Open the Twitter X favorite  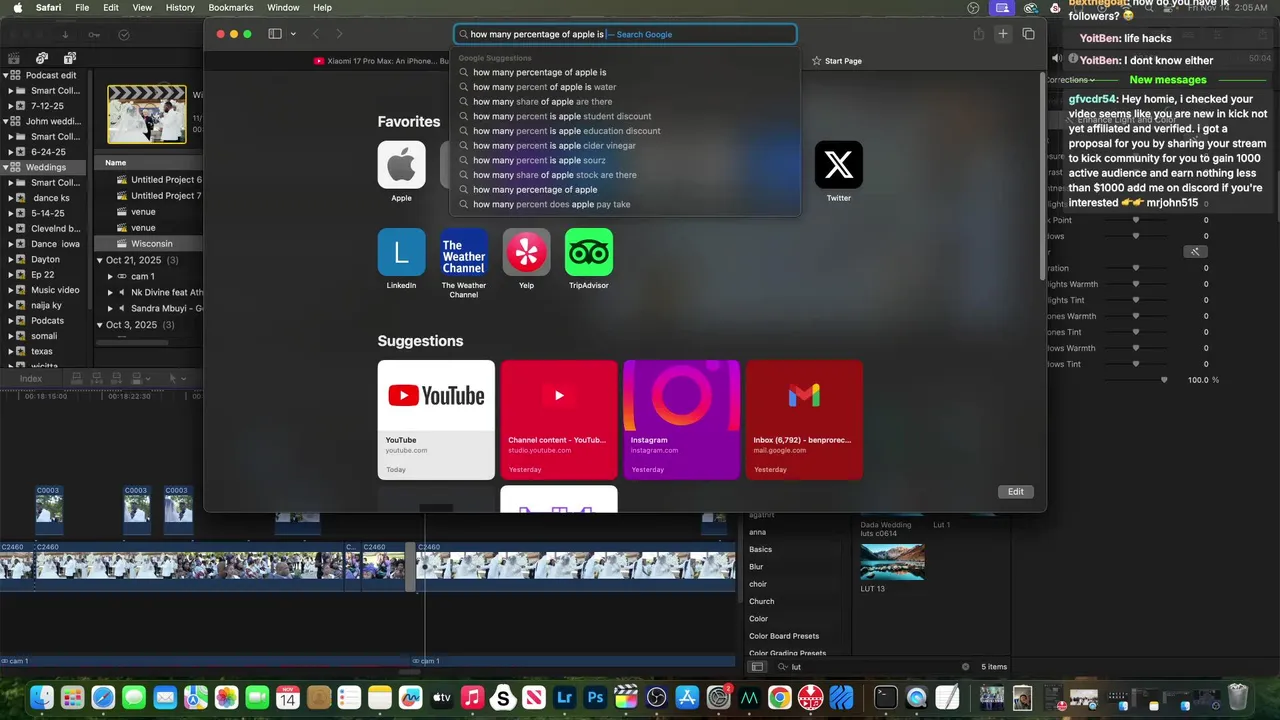[x=838, y=165]
